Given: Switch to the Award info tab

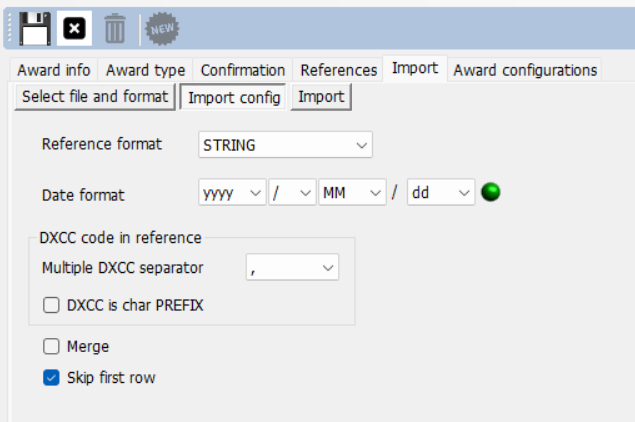Looking at the screenshot, I should point(53,70).
